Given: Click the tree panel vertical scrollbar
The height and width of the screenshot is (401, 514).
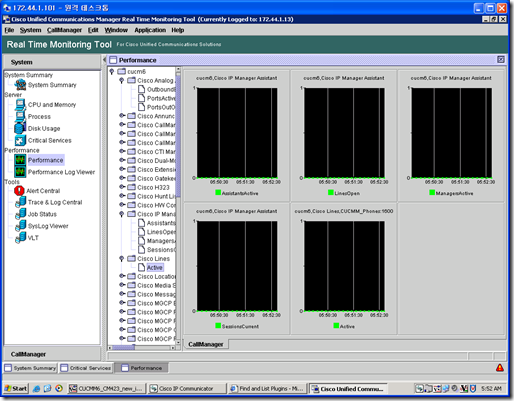Looking at the screenshot, I should 178,206.
